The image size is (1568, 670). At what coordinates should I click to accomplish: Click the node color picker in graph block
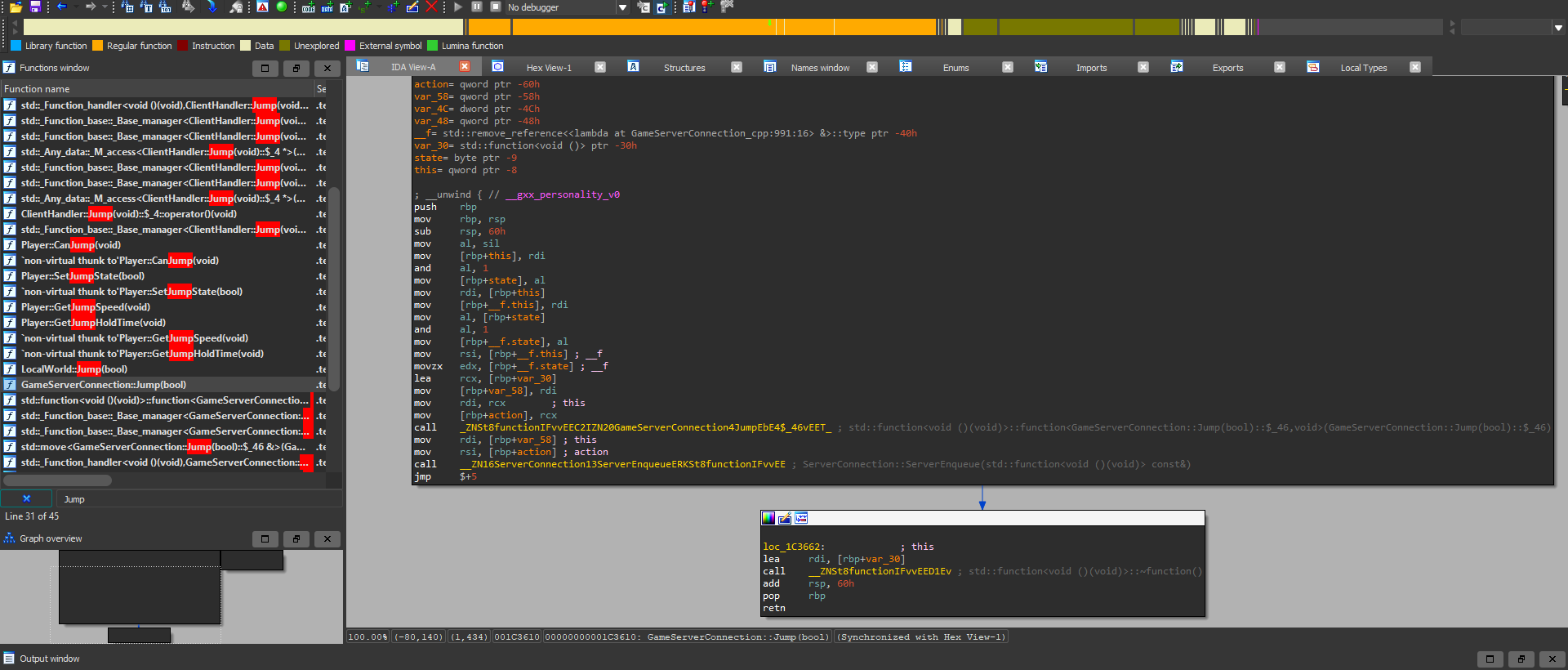coord(768,518)
